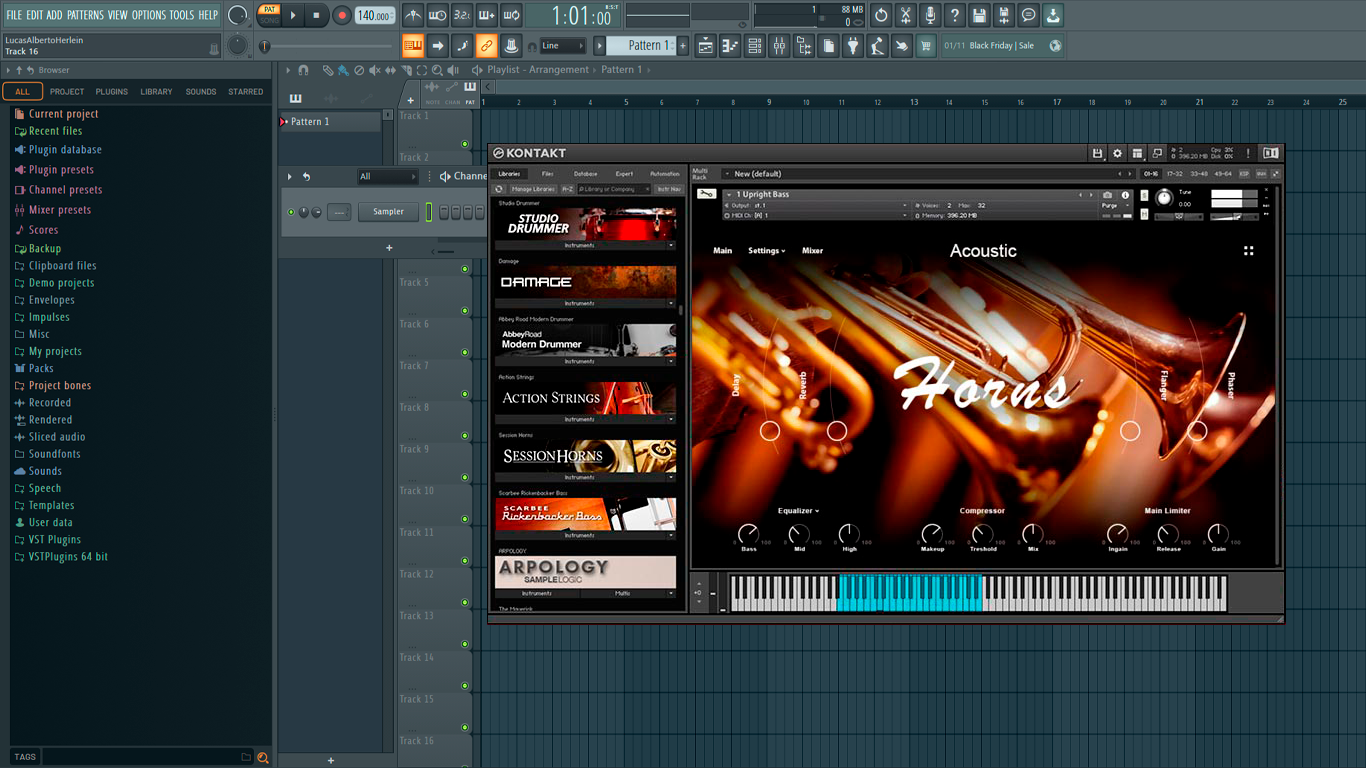Click the Sampler channel button
This screenshot has height=768, width=1366.
coord(388,212)
